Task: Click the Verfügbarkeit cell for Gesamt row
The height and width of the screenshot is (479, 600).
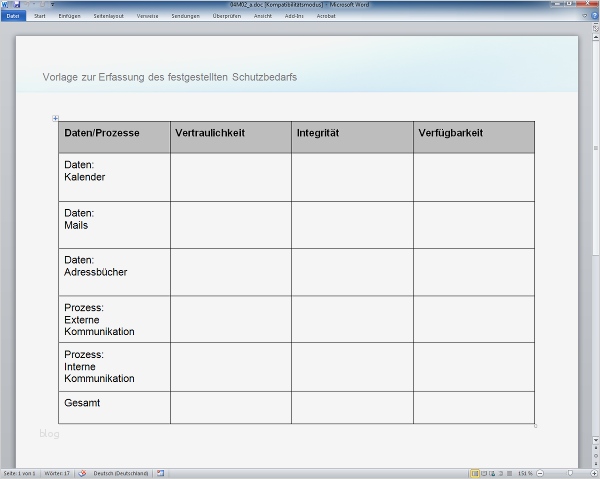Action: 474,407
